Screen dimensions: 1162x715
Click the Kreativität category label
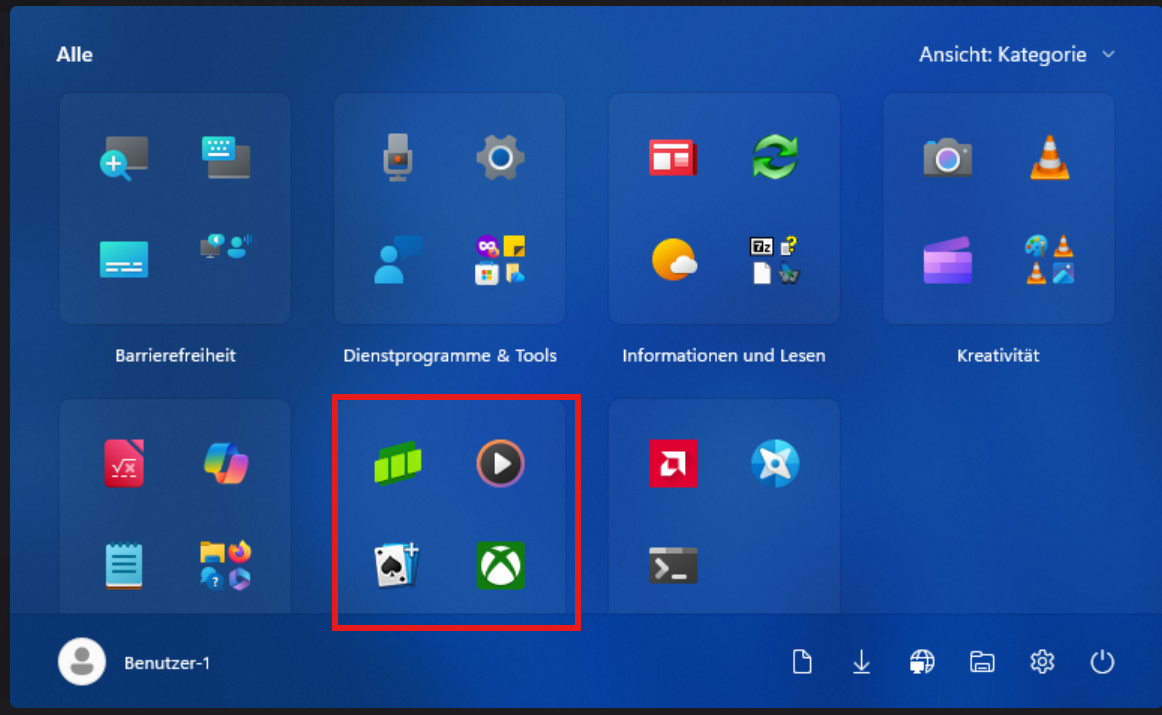998,356
